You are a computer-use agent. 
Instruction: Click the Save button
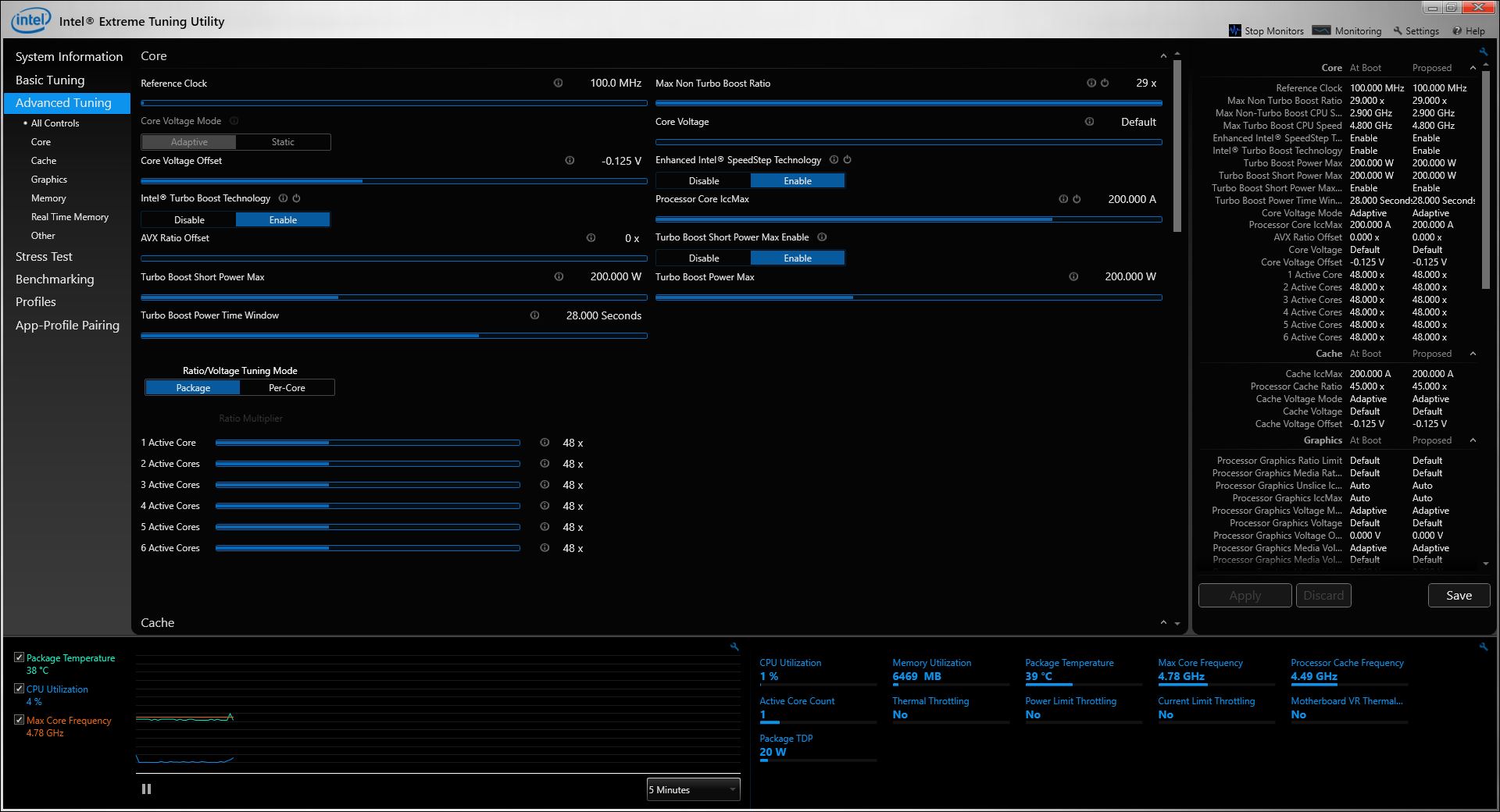pos(1459,596)
